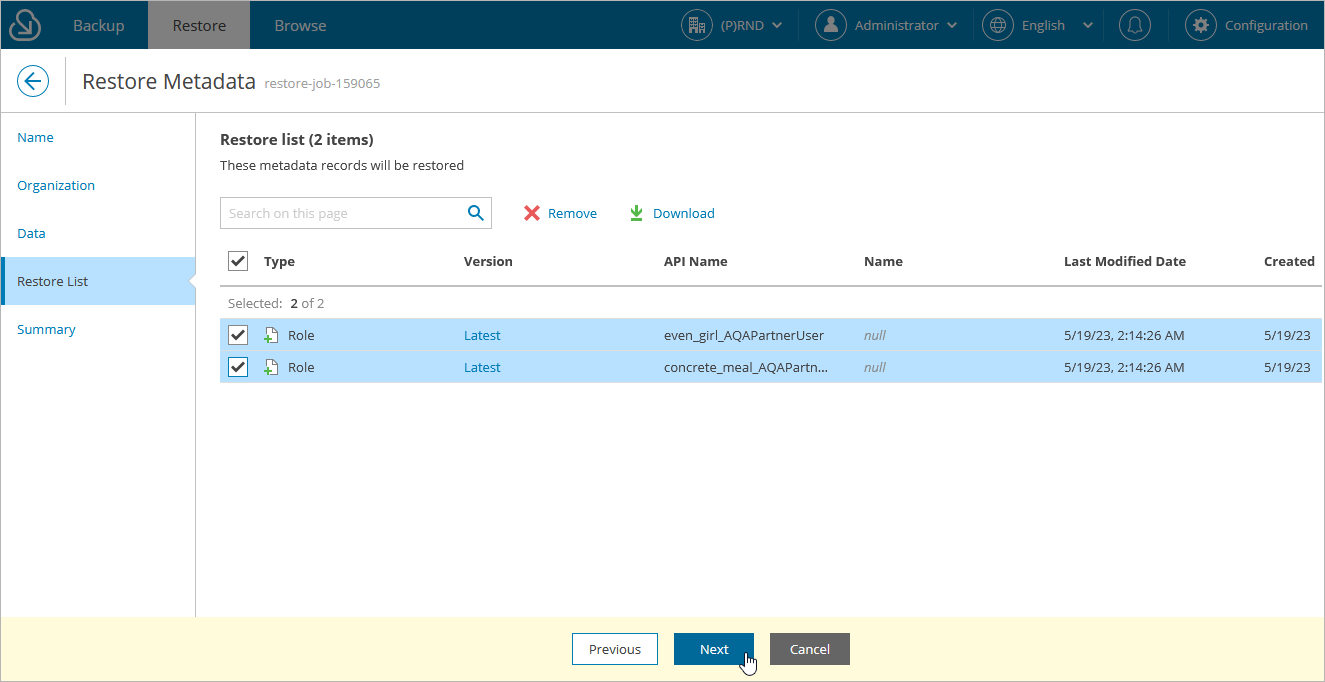Switch to the Browse tab
Viewport: 1325px width, 682px height.
300,25
